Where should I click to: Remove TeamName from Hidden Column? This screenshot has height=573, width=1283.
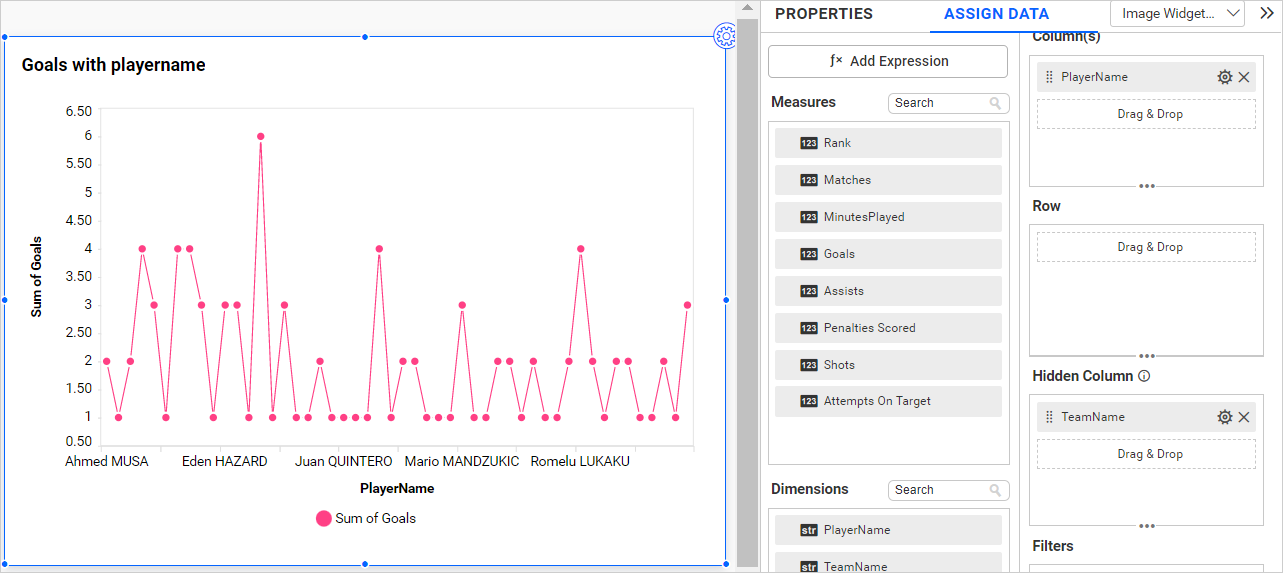(1244, 417)
